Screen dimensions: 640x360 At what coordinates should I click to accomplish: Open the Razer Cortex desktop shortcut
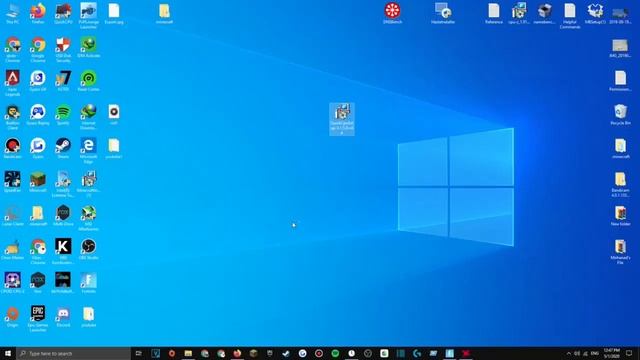(x=89, y=81)
